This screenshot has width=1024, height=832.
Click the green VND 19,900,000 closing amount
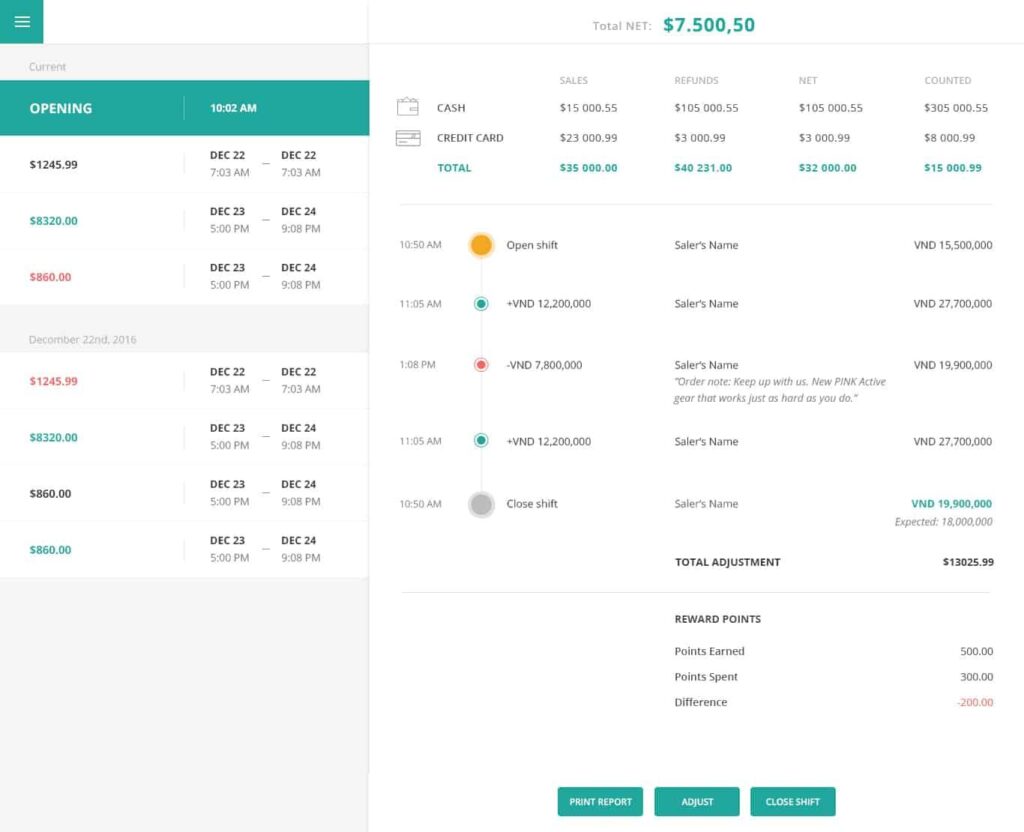point(951,504)
